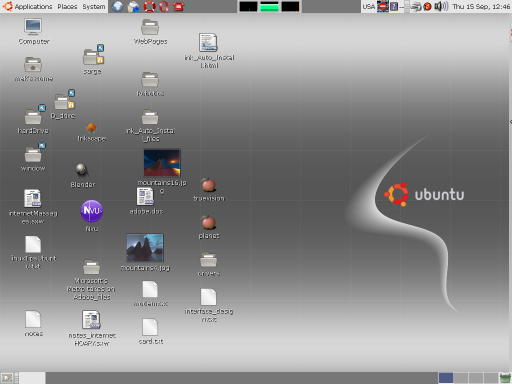Click the USA keyboard layout indicator
This screenshot has width=512, height=384.
[x=369, y=6]
